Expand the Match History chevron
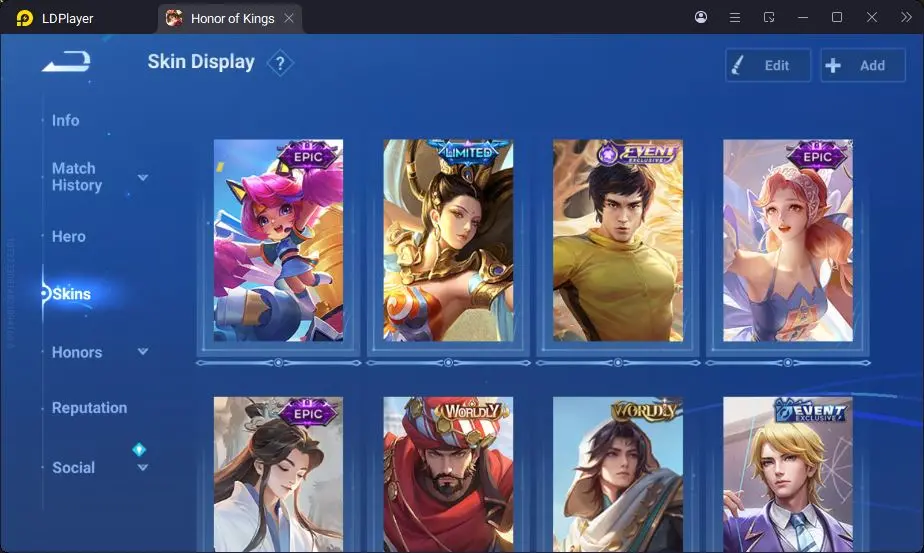The height and width of the screenshot is (553, 924). pyautogui.click(x=143, y=177)
